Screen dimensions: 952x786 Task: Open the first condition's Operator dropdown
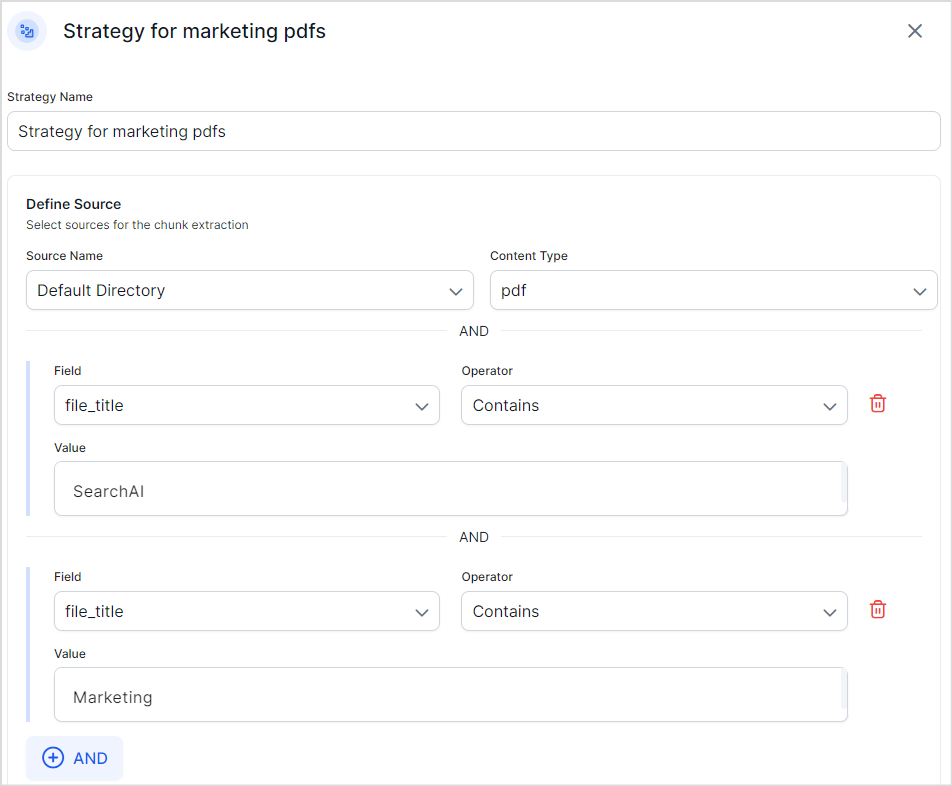(x=653, y=405)
